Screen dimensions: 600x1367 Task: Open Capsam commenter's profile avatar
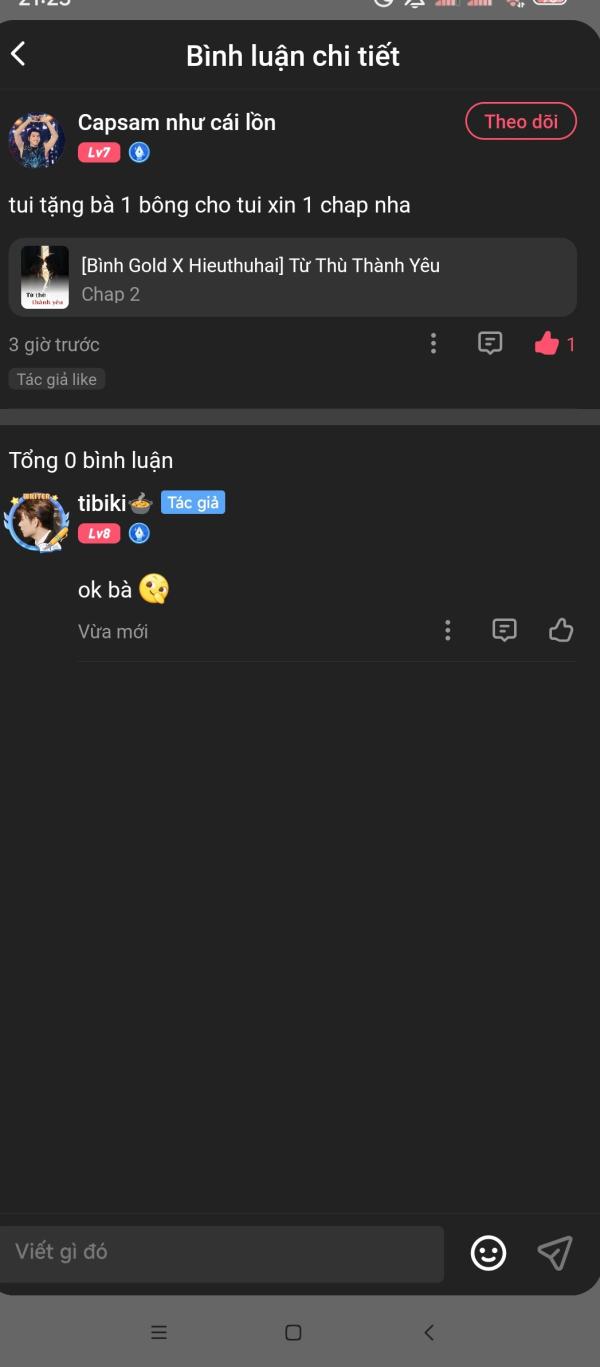[37, 139]
